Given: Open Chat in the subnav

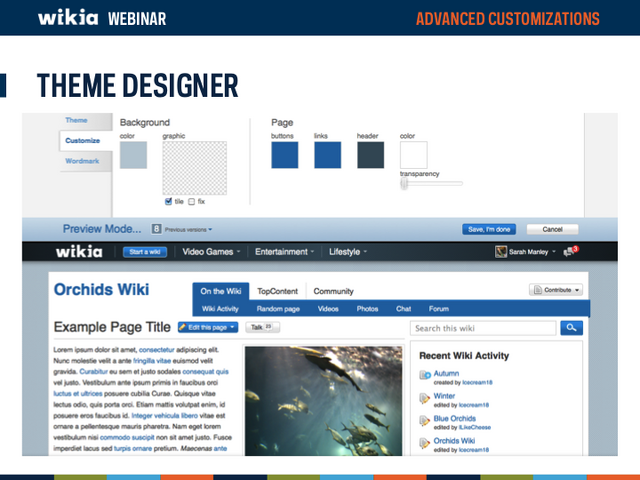Looking at the screenshot, I should point(403,309).
